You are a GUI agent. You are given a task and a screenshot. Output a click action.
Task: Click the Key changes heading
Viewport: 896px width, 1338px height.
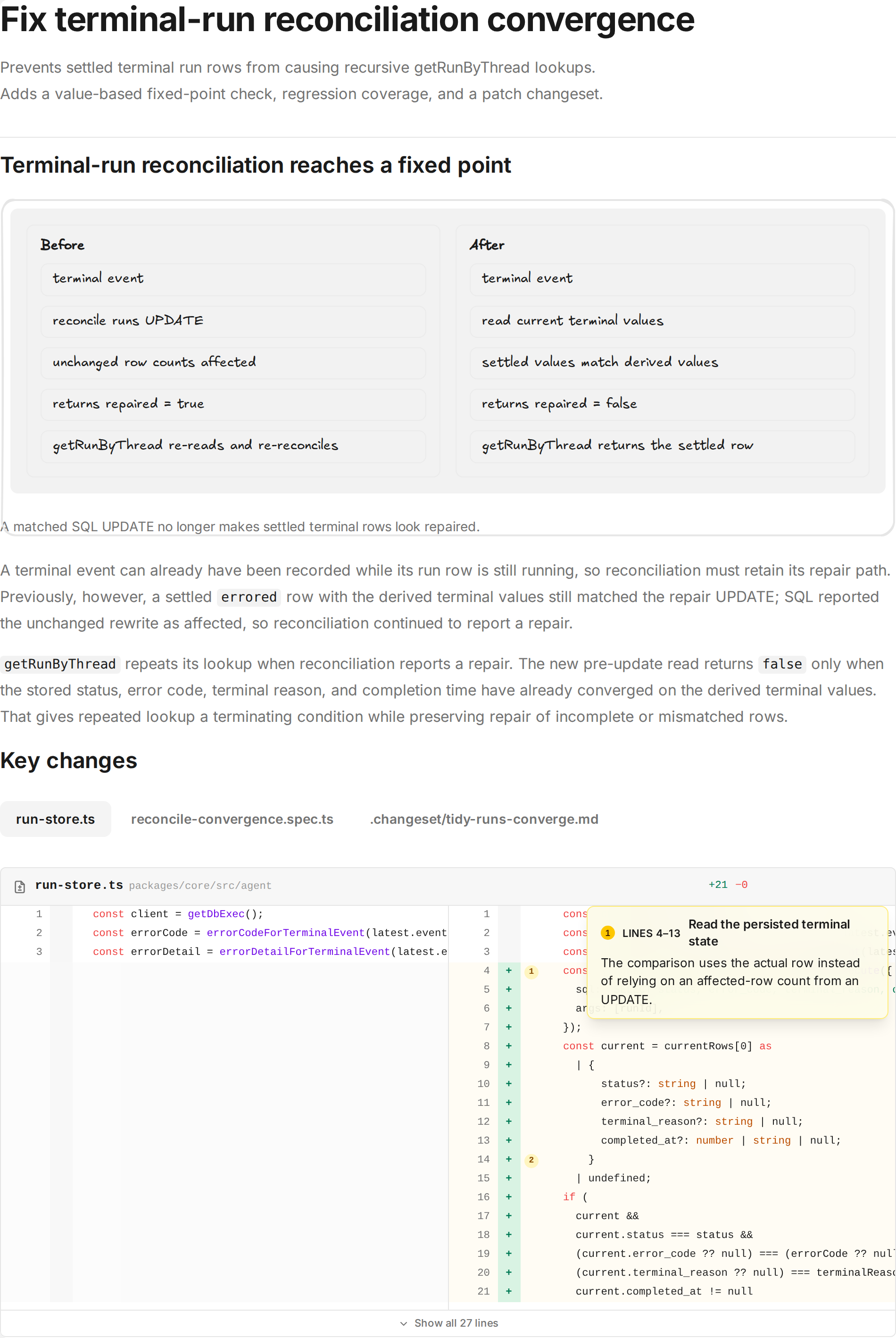pyautogui.click(x=68, y=761)
